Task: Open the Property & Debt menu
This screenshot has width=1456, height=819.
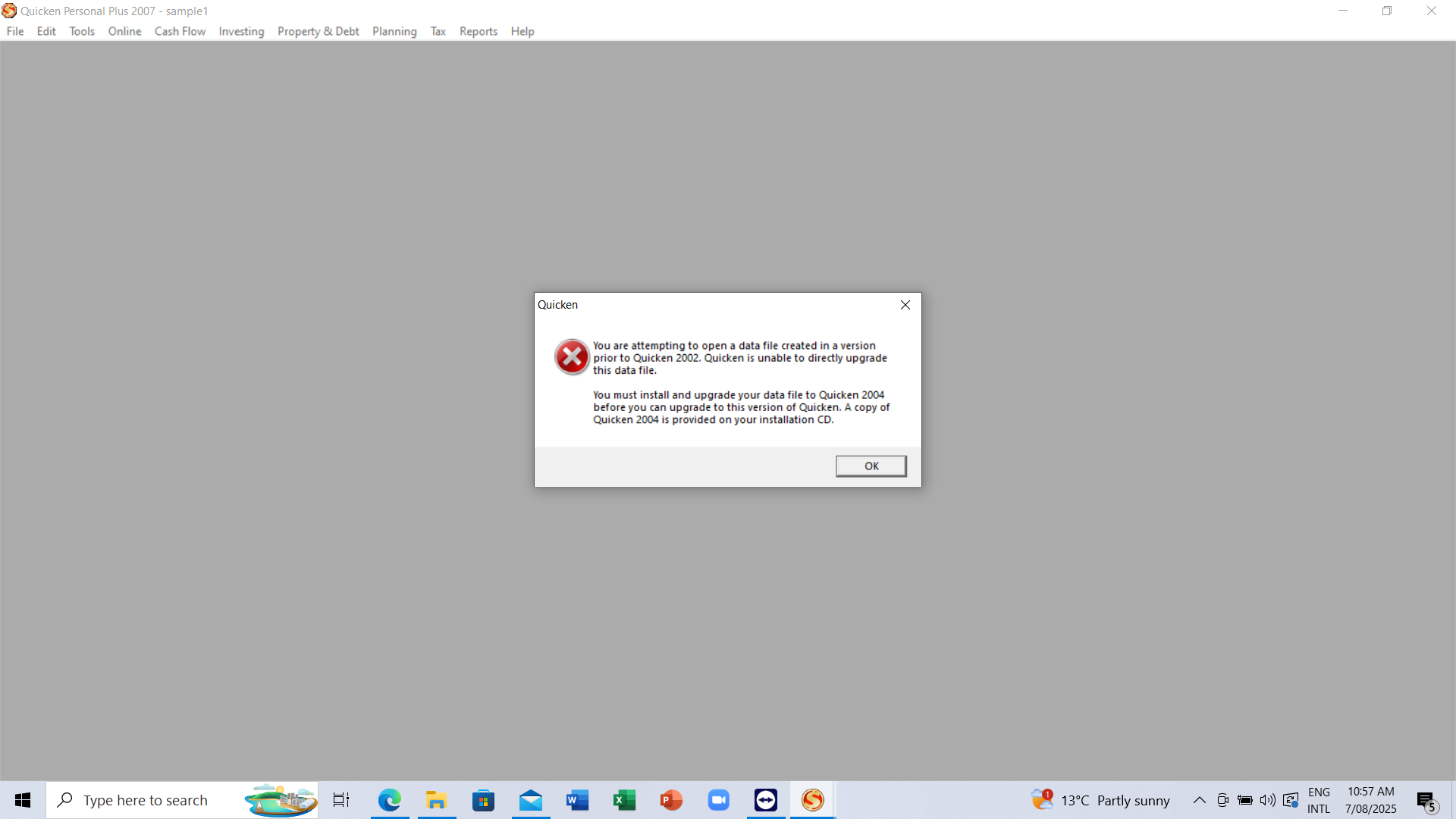Action: pos(318,31)
